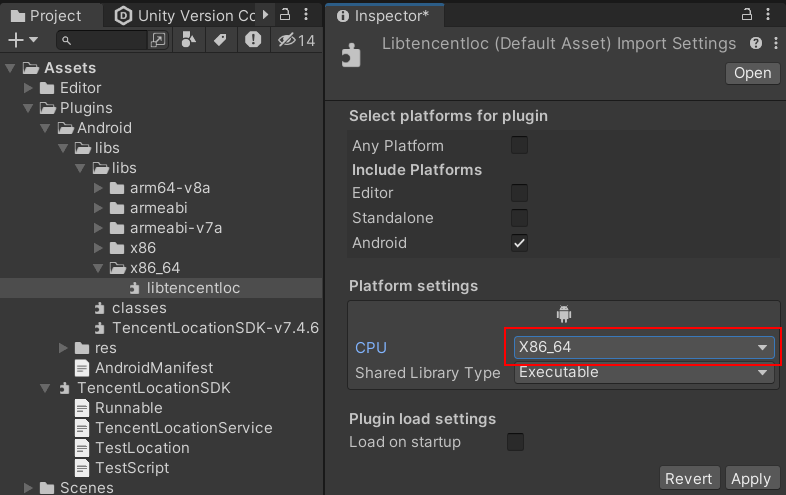The height and width of the screenshot is (495, 786).
Task: Select the Project tab
Action: (x=49, y=15)
